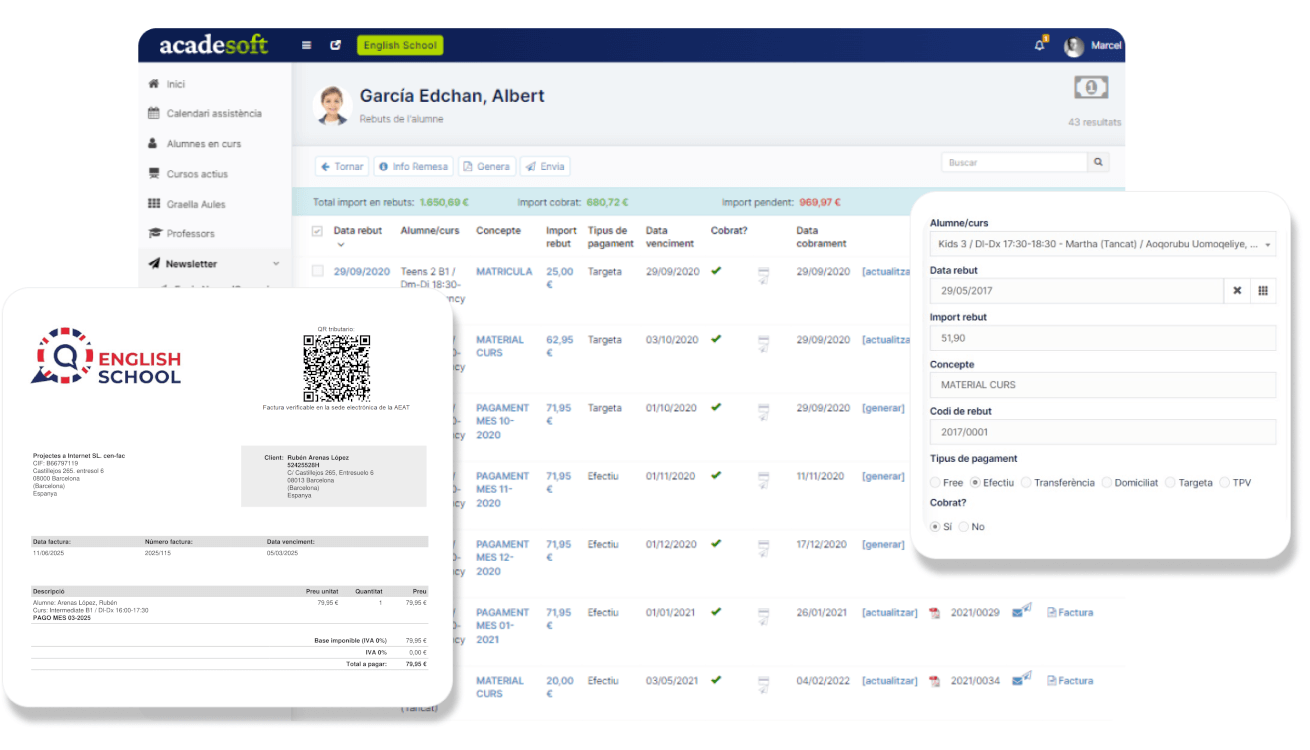
Task: Click the search magnifier button
Action: click(x=1098, y=162)
